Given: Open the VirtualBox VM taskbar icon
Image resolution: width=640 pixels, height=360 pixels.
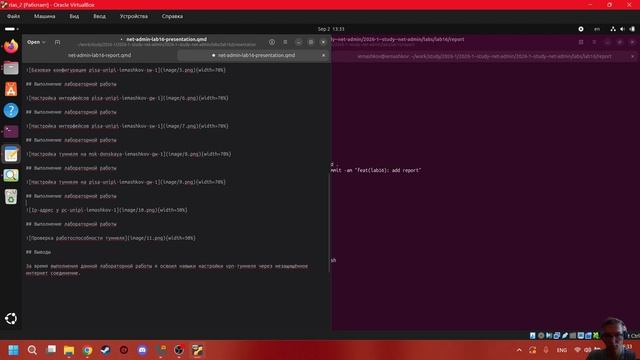Looking at the screenshot, I should coord(198,350).
